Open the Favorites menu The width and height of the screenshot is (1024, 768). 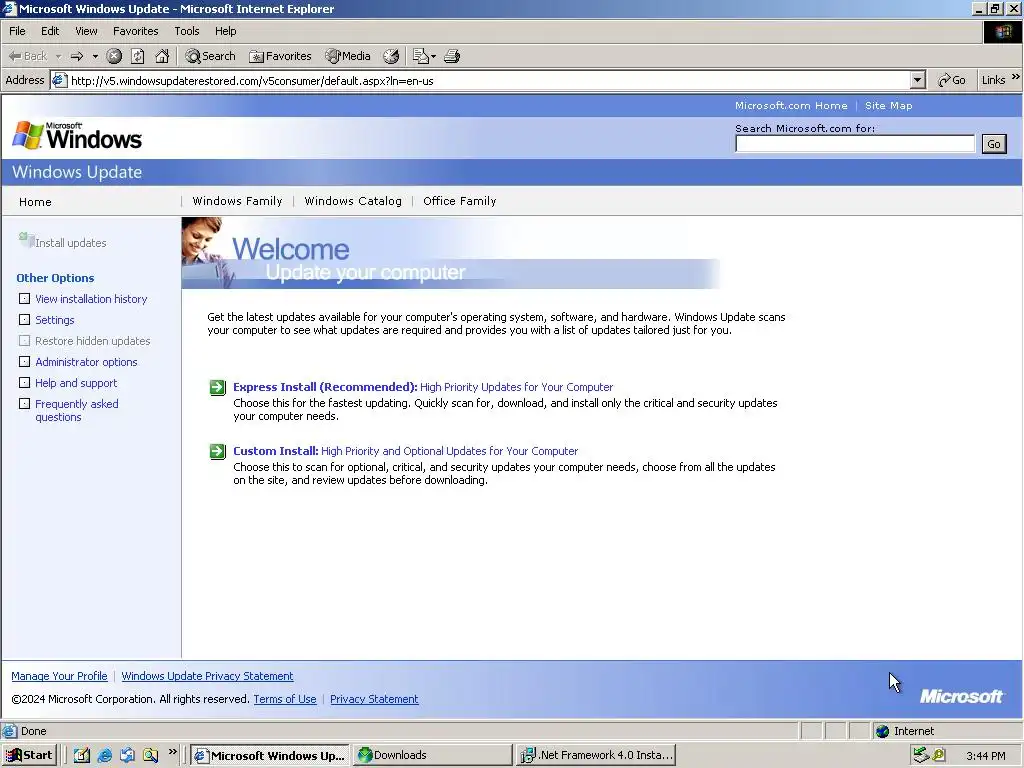coord(135,31)
